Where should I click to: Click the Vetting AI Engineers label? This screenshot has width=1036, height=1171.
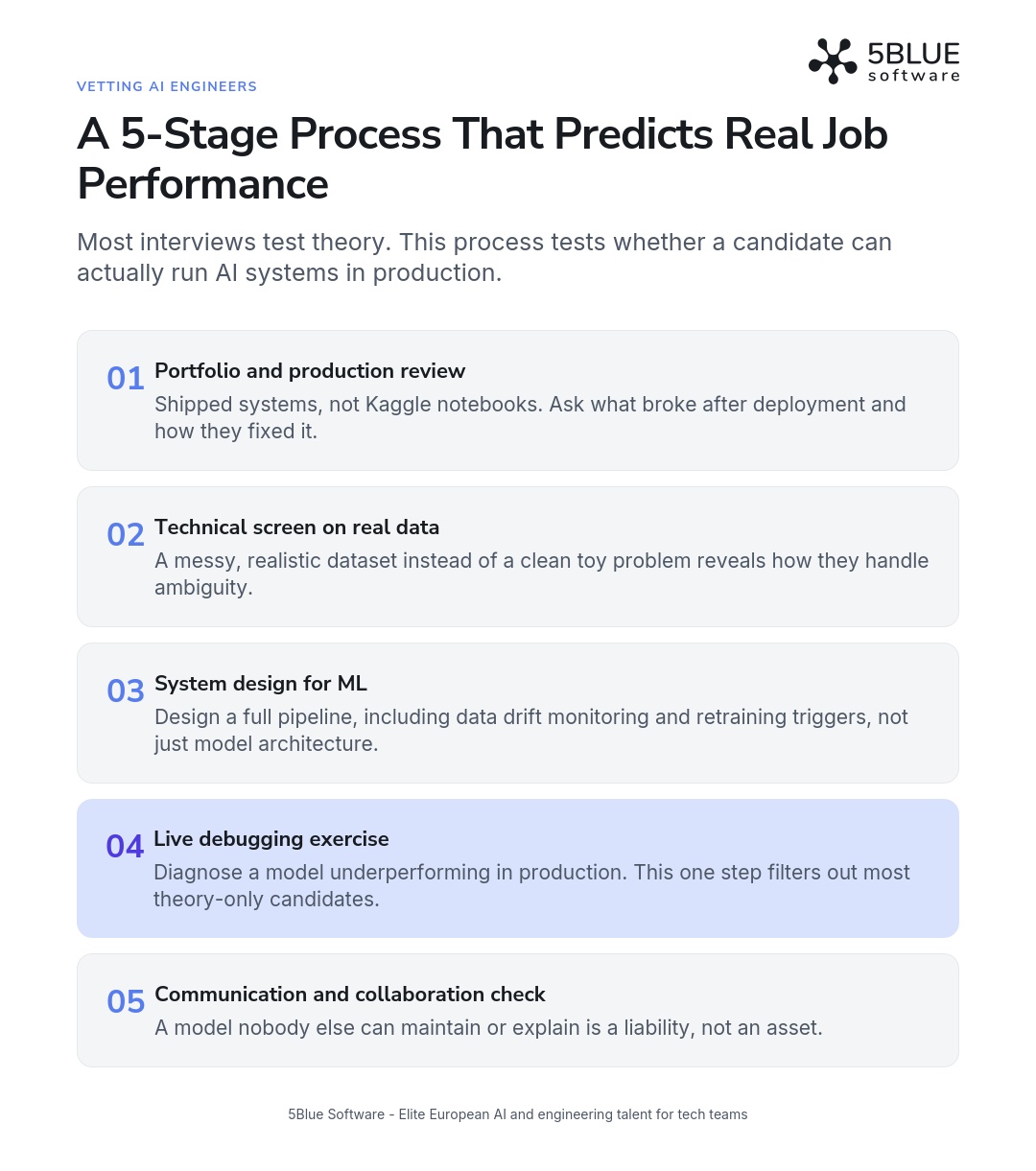[x=167, y=86]
